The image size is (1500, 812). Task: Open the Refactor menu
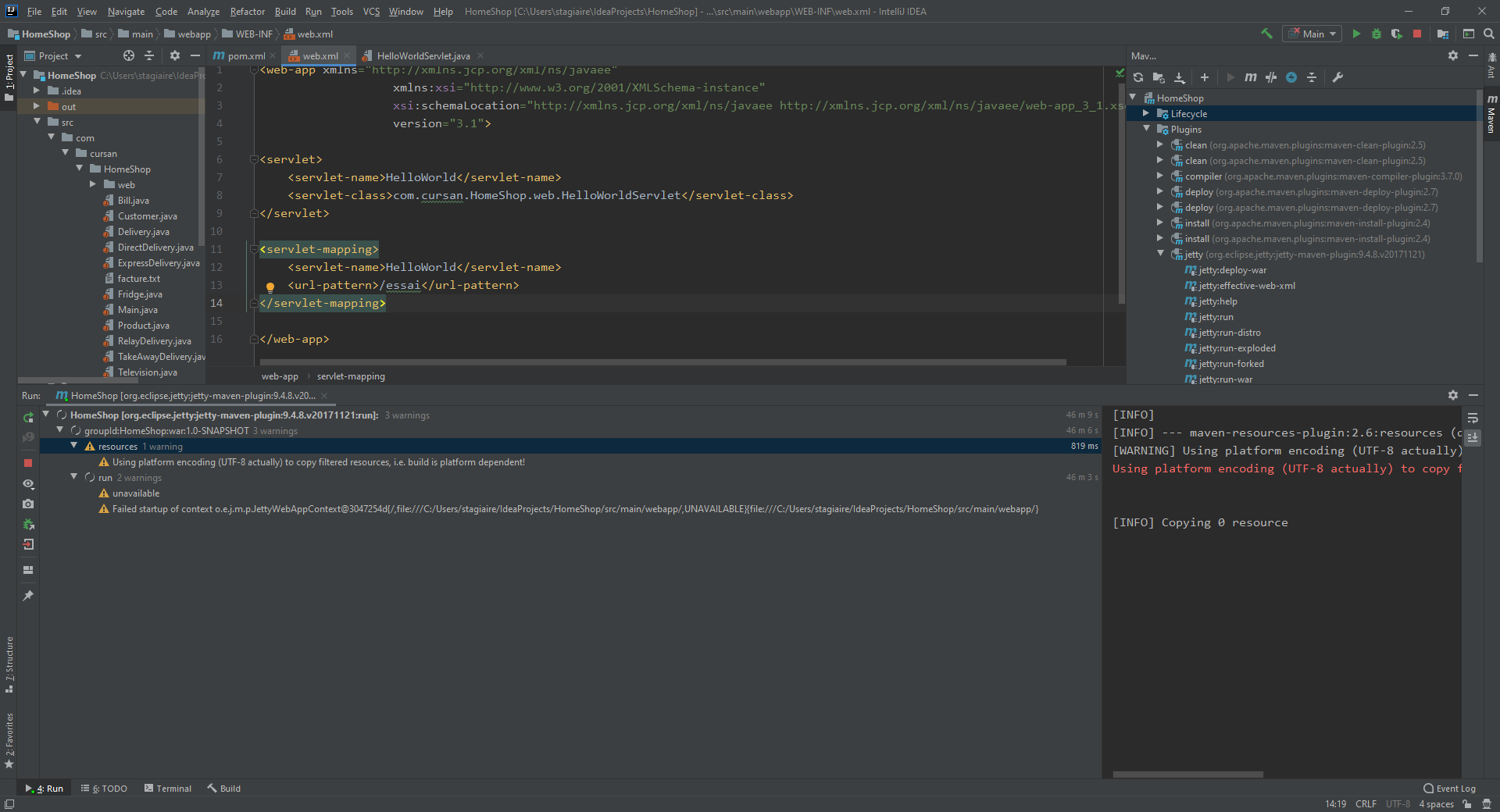click(x=248, y=12)
